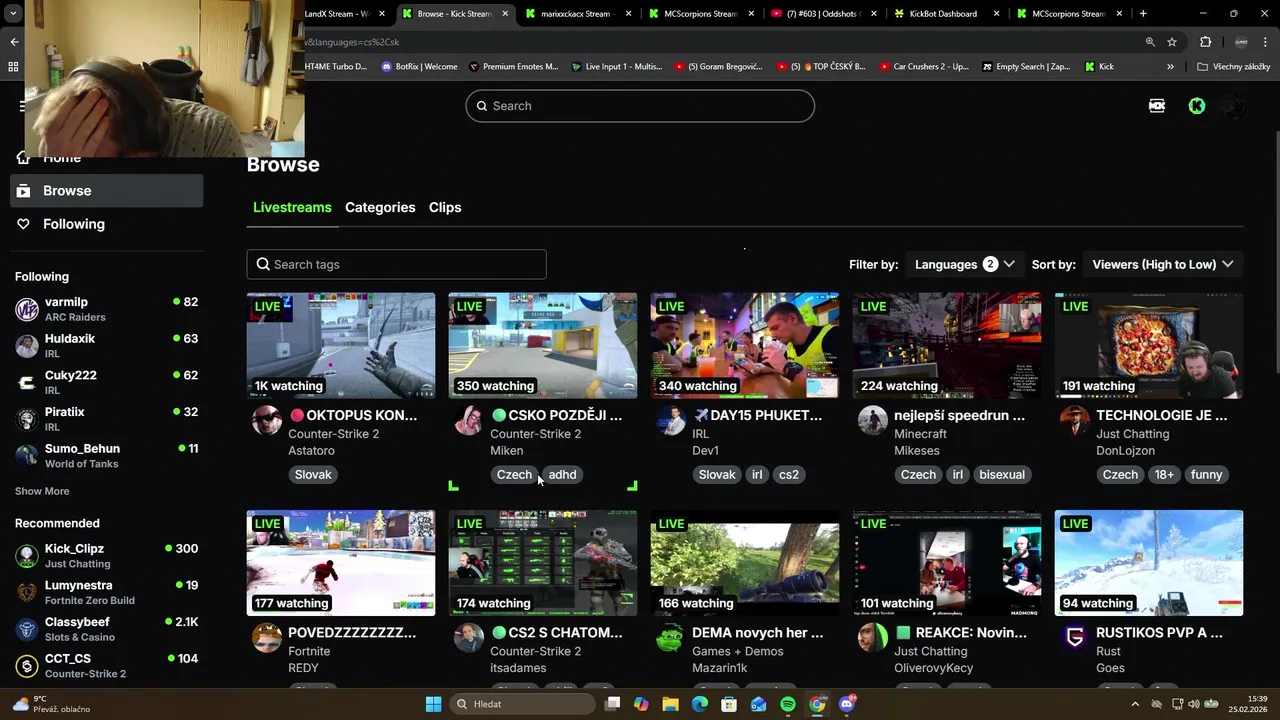Open Premium Emotes bookmark
Image resolution: width=1280 pixels, height=720 pixels.
point(513,67)
